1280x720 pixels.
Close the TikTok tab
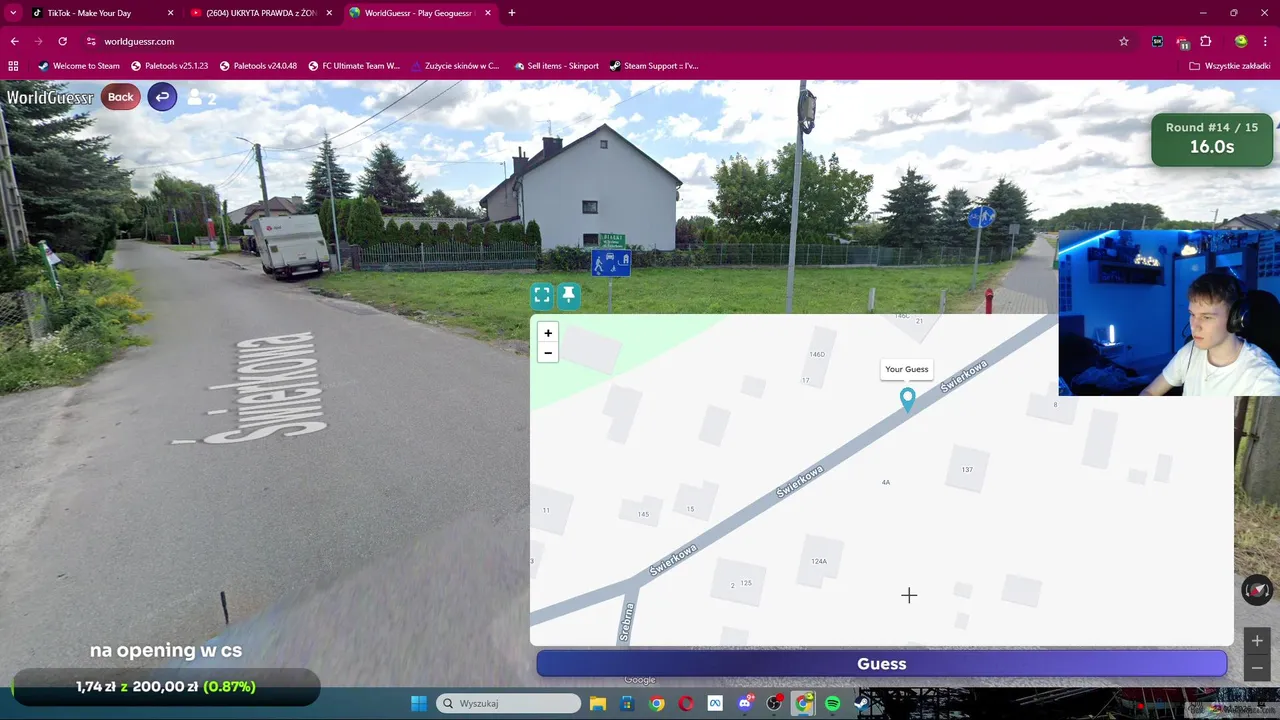170,13
